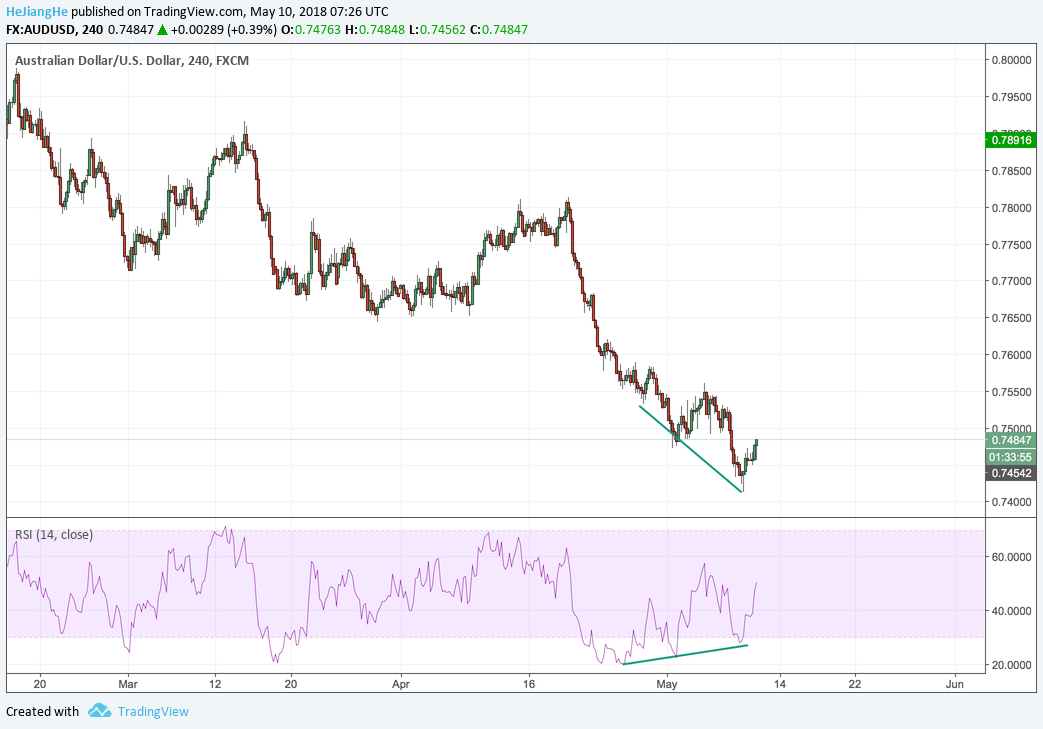Click the 0.77000 price axis value
The width and height of the screenshot is (1043, 729).
tap(1012, 281)
